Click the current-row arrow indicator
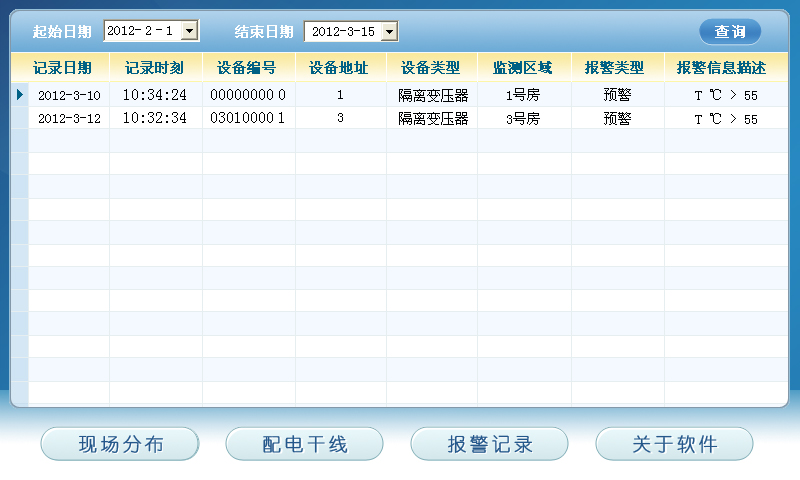Viewport: 800px width, 480px height. pos(19,95)
